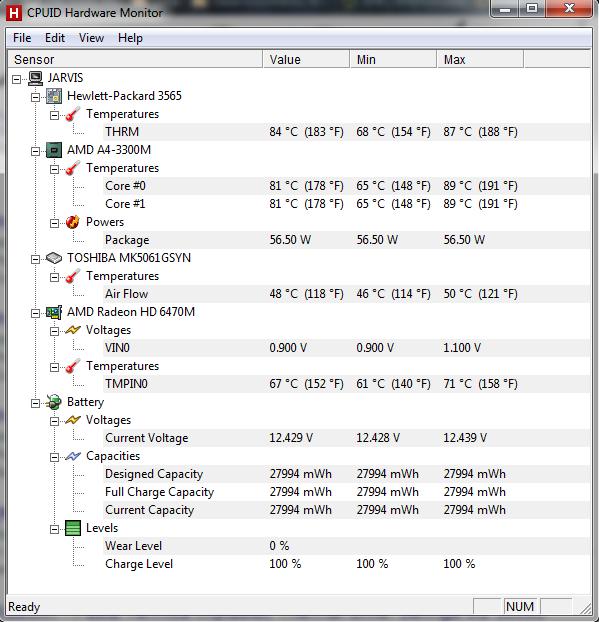
Task: Click the thermometer icon under AMD Radeon HD 6470M
Action: coord(73,366)
